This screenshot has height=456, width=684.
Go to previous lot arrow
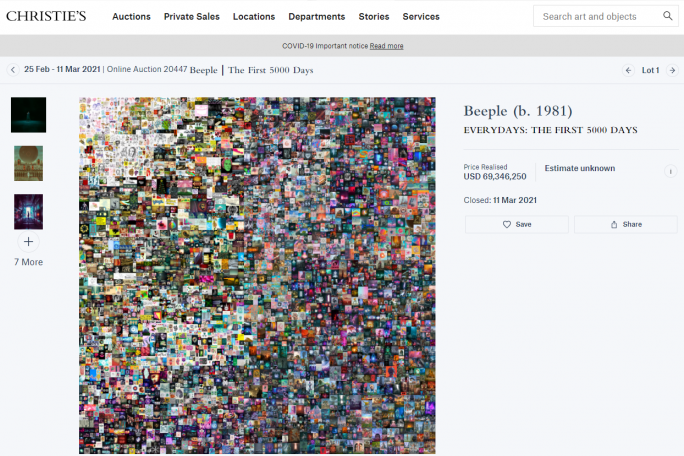point(628,70)
